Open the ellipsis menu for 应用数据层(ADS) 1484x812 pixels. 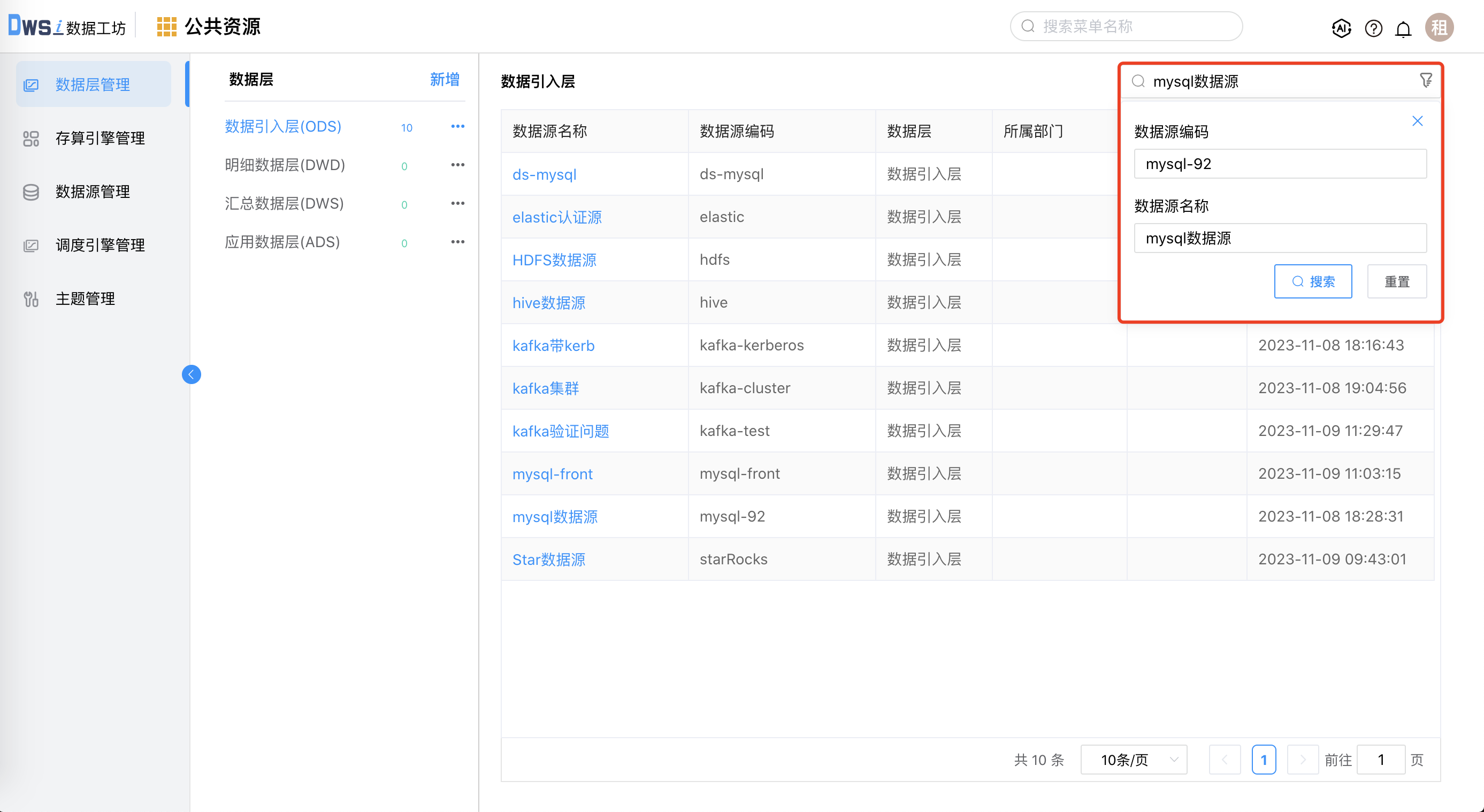[x=457, y=241]
